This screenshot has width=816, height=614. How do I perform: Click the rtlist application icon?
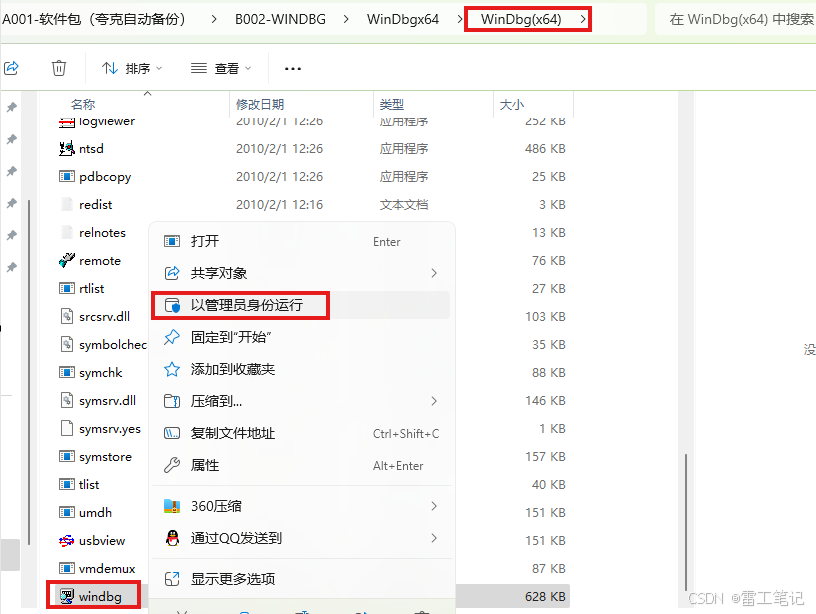pyautogui.click(x=67, y=288)
